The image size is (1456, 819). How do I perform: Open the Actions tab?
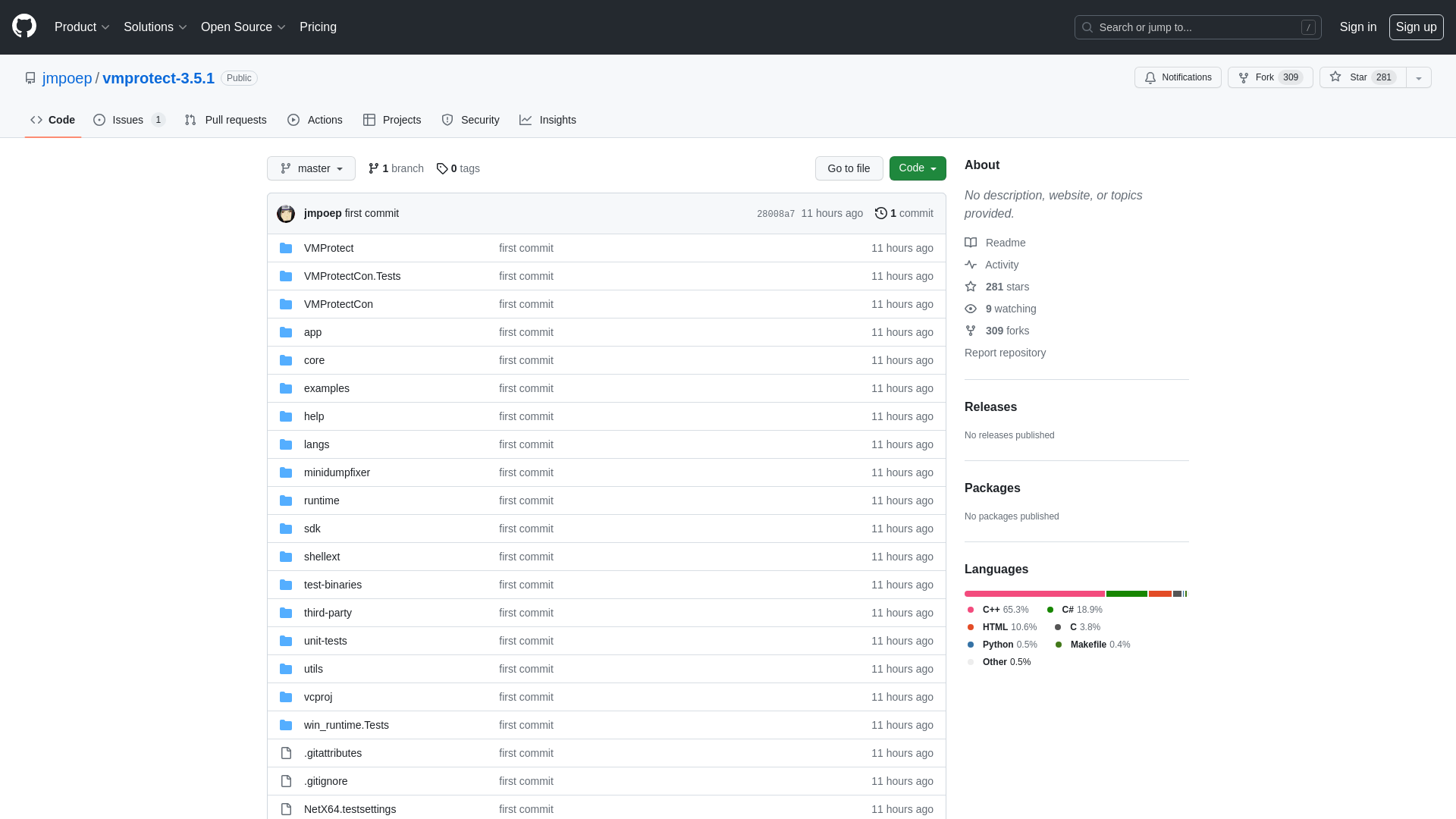coord(315,120)
